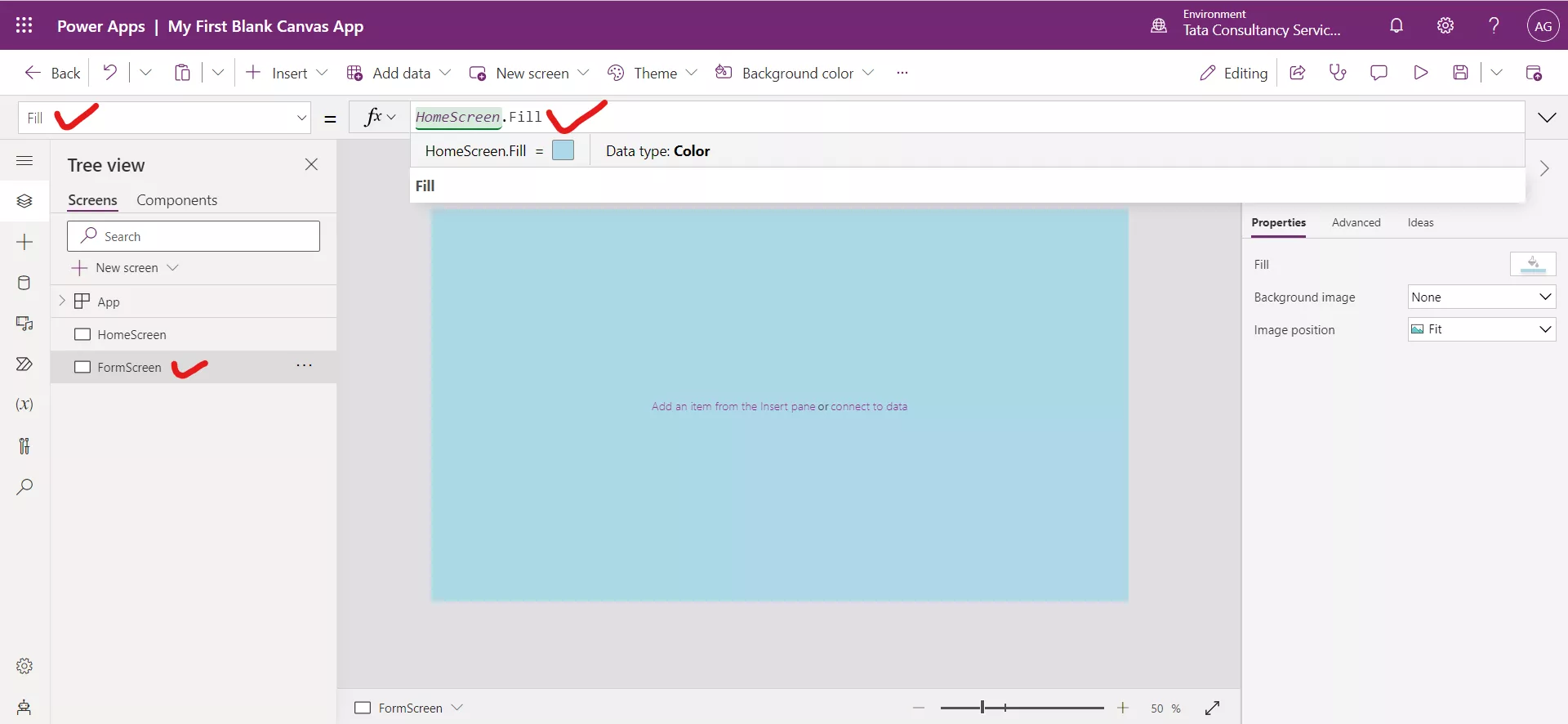1568x724 pixels.
Task: Open the Search magnifier pane
Action: click(24, 486)
